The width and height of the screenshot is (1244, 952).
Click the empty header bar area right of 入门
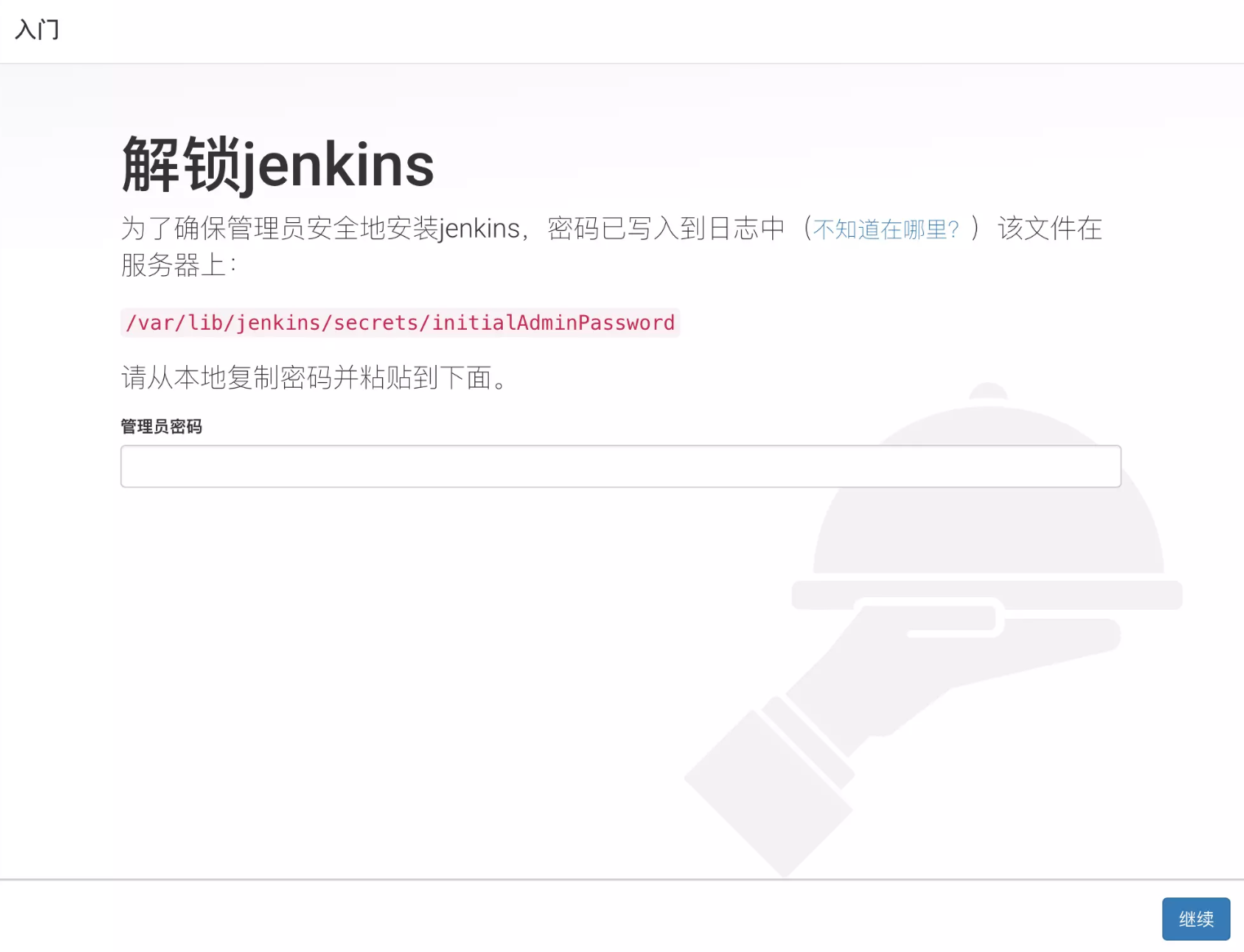click(653, 31)
